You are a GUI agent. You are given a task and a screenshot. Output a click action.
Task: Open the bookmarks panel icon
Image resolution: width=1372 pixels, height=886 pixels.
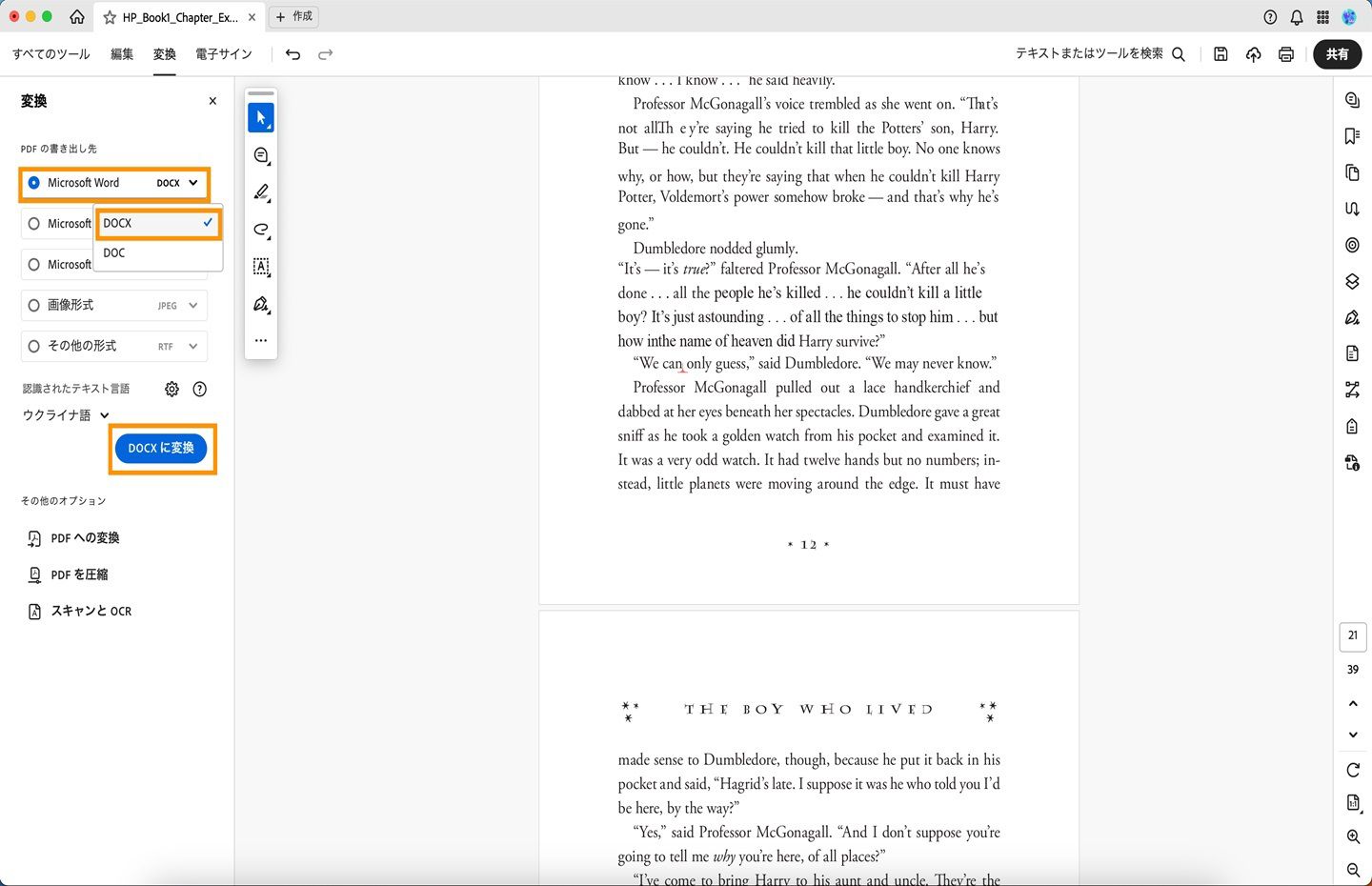[1352, 136]
